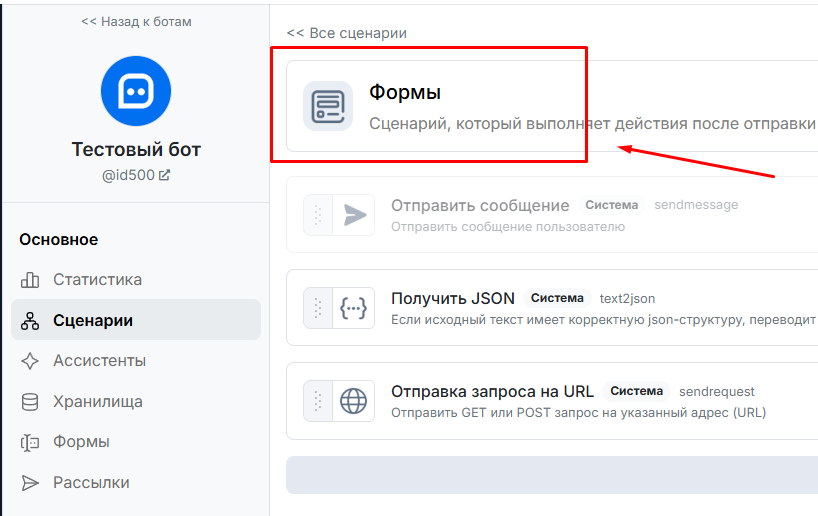Click curly braces icon of Получить JSON
This screenshot has width=818, height=516.
(x=354, y=308)
